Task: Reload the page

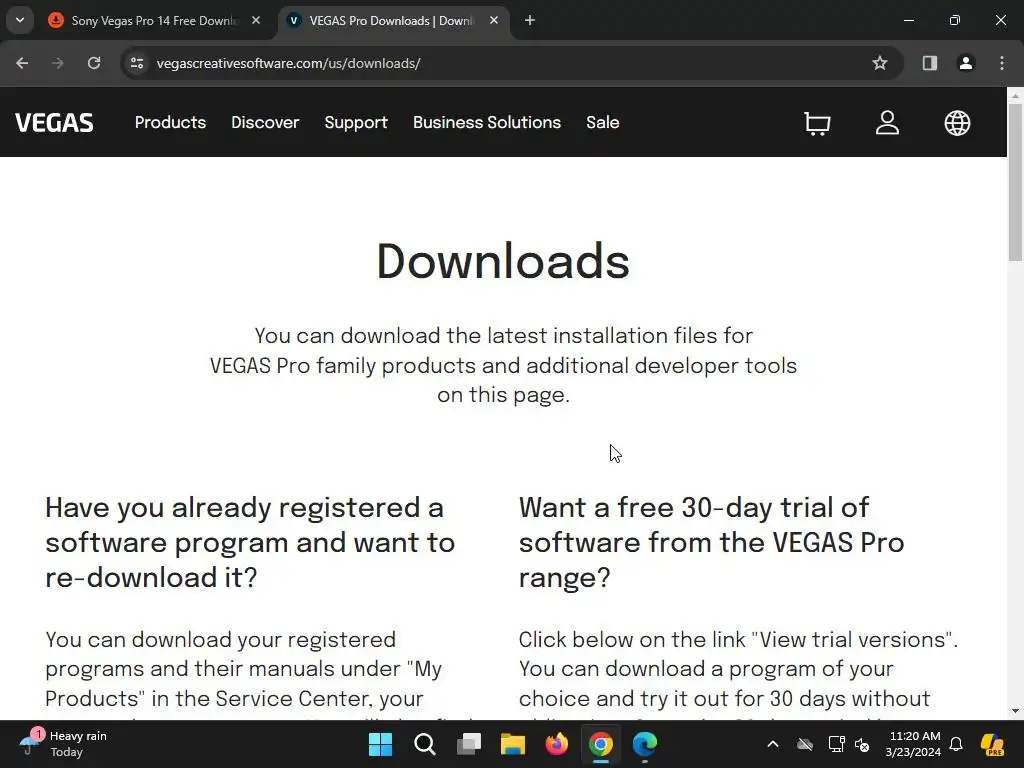Action: 94,63
